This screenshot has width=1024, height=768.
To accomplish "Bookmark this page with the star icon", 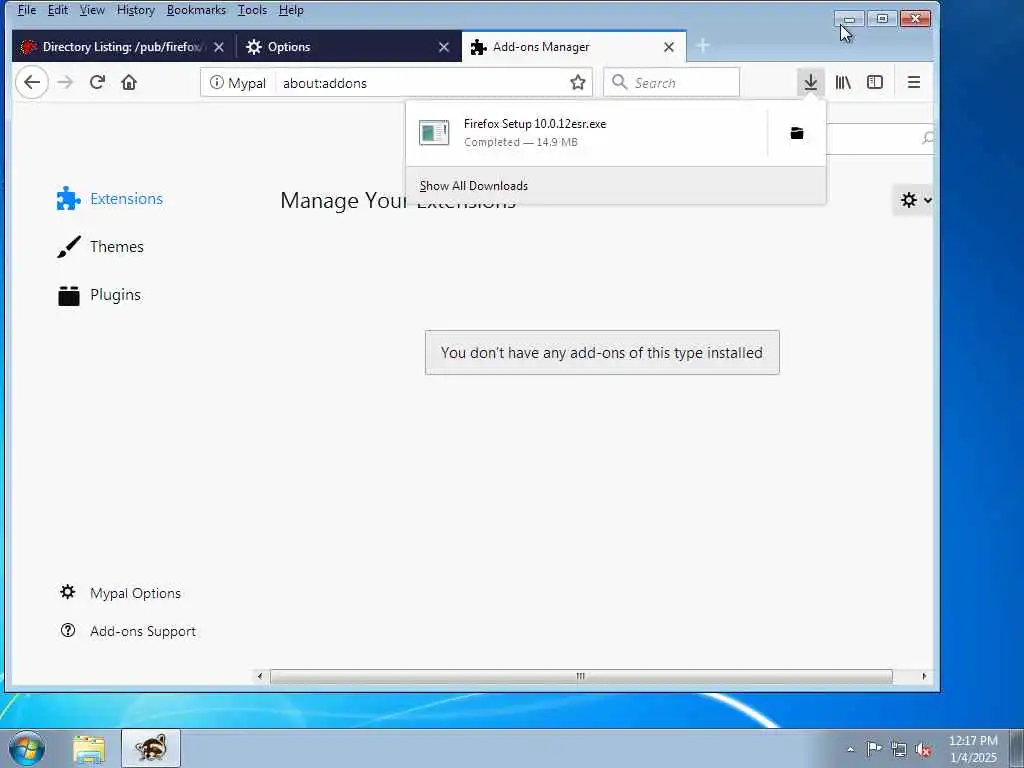I will pyautogui.click(x=577, y=82).
